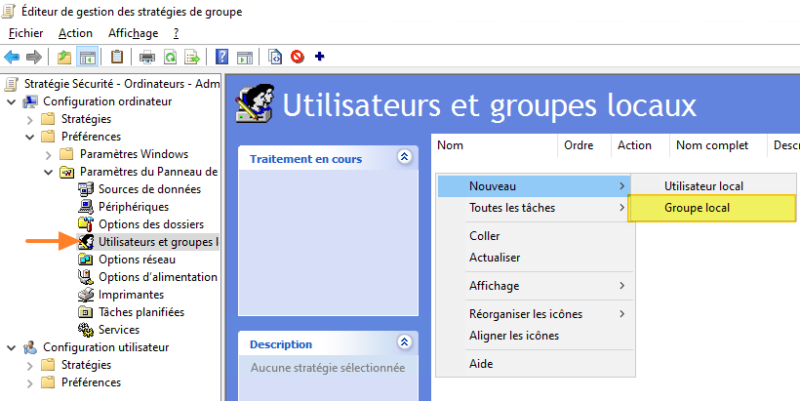Select Utilisateurs et groupes locaux tree item
Image resolution: width=800 pixels, height=401 pixels.
148,242
